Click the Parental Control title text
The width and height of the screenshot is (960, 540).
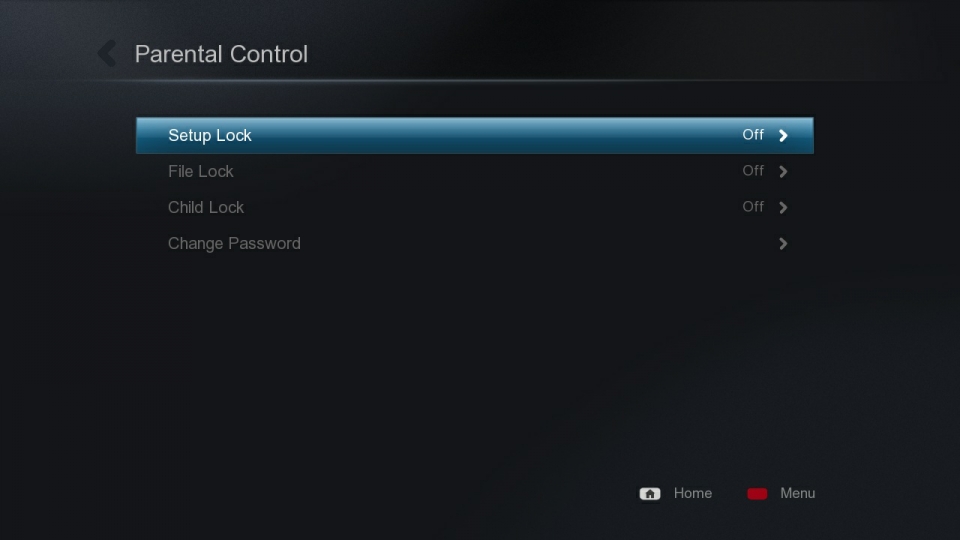(x=221, y=54)
